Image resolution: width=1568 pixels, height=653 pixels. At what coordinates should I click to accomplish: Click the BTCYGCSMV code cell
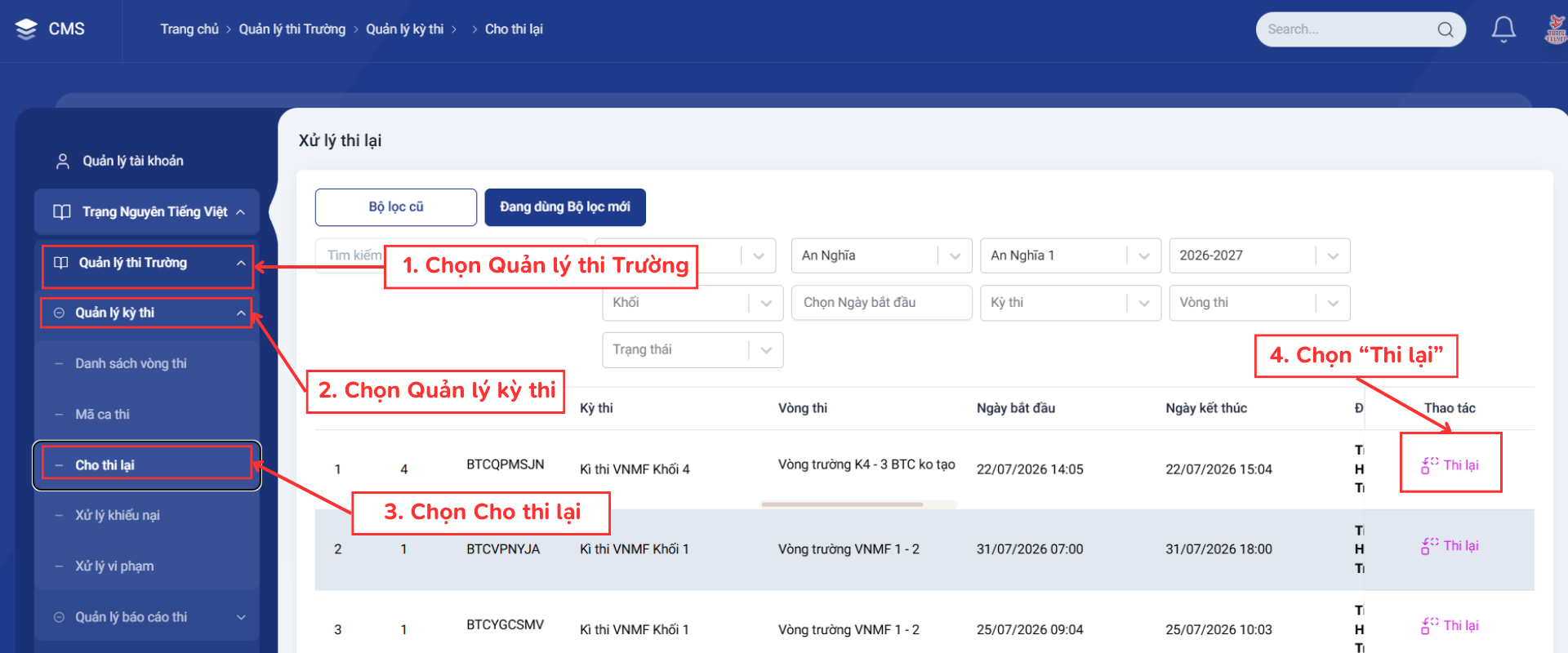click(506, 625)
